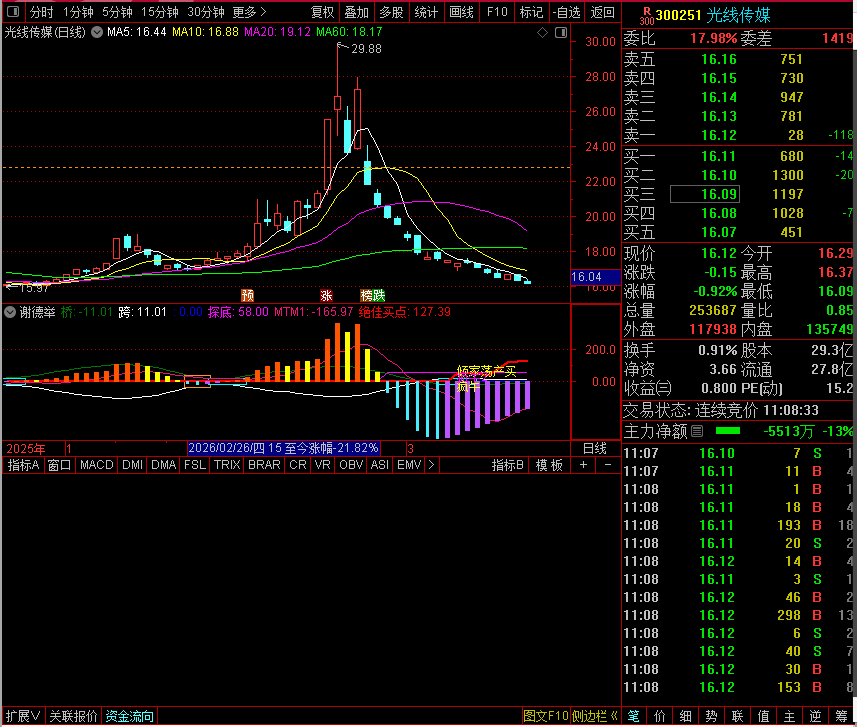Toggle the 主力净额 list icon
This screenshot has width=857, height=727.
697,431
